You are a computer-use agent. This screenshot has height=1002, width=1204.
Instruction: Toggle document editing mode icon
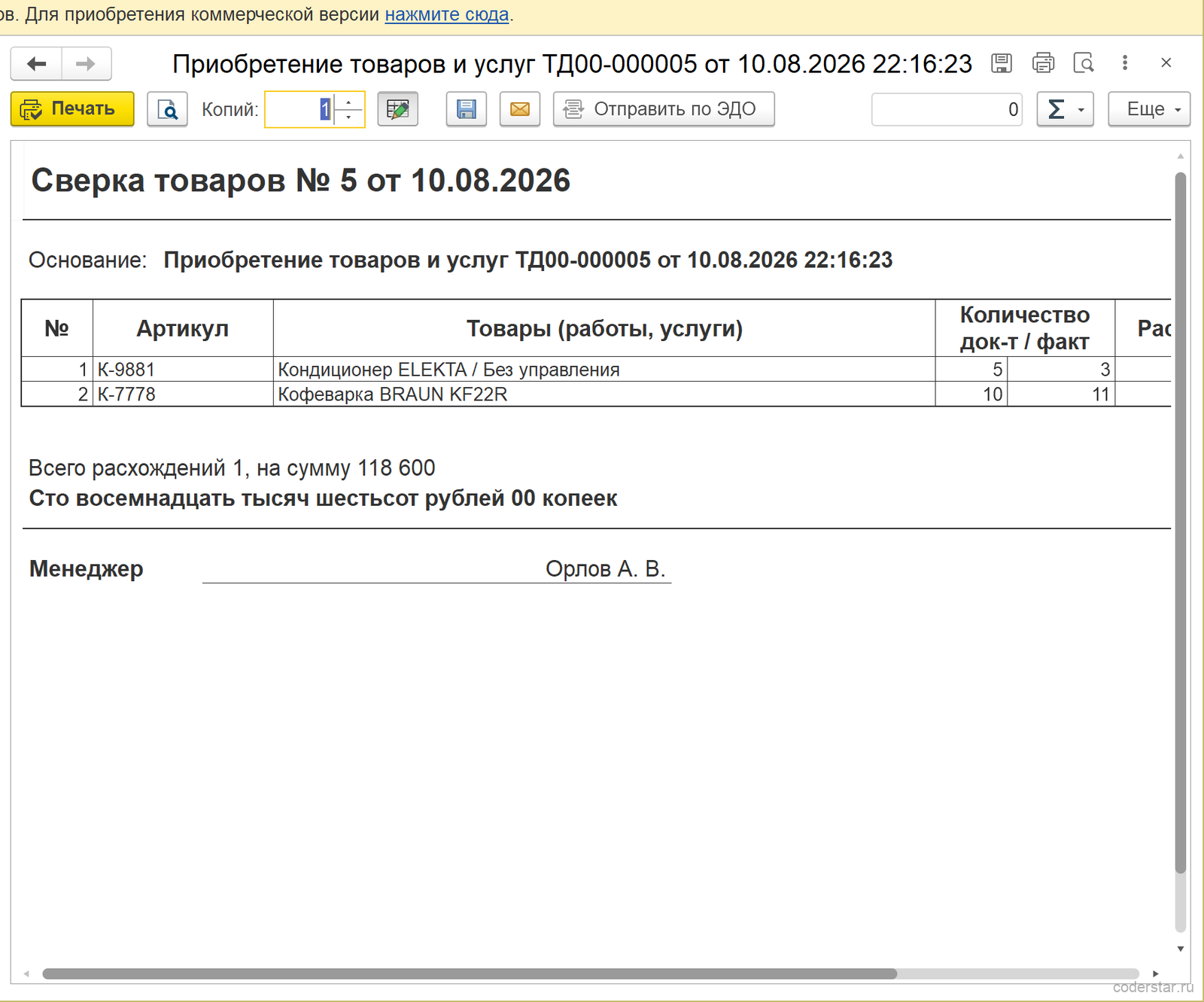pos(397,109)
